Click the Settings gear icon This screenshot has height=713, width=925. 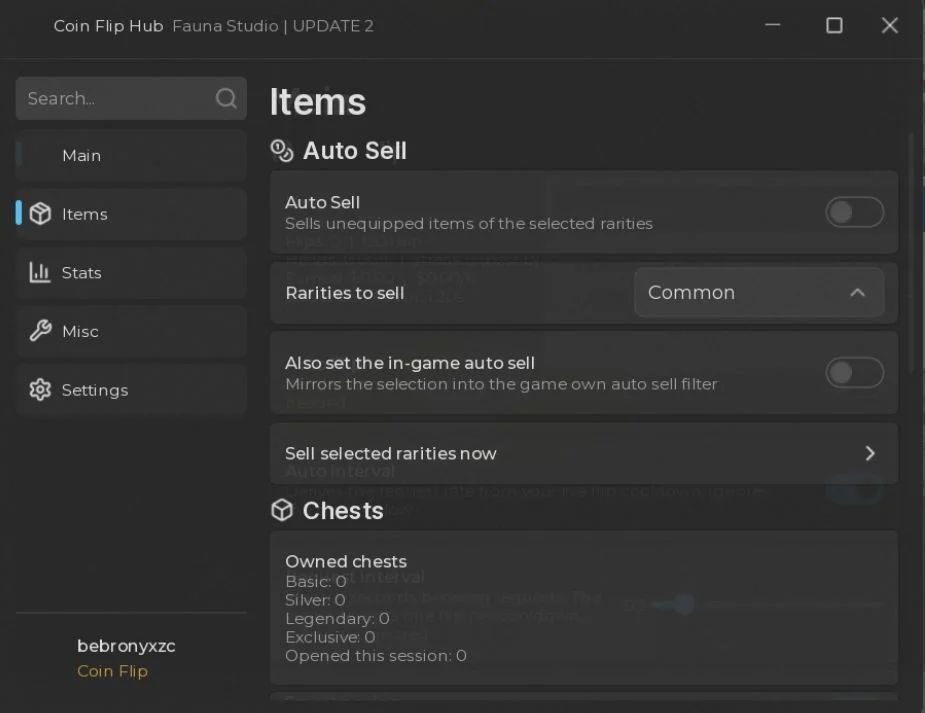coord(40,390)
